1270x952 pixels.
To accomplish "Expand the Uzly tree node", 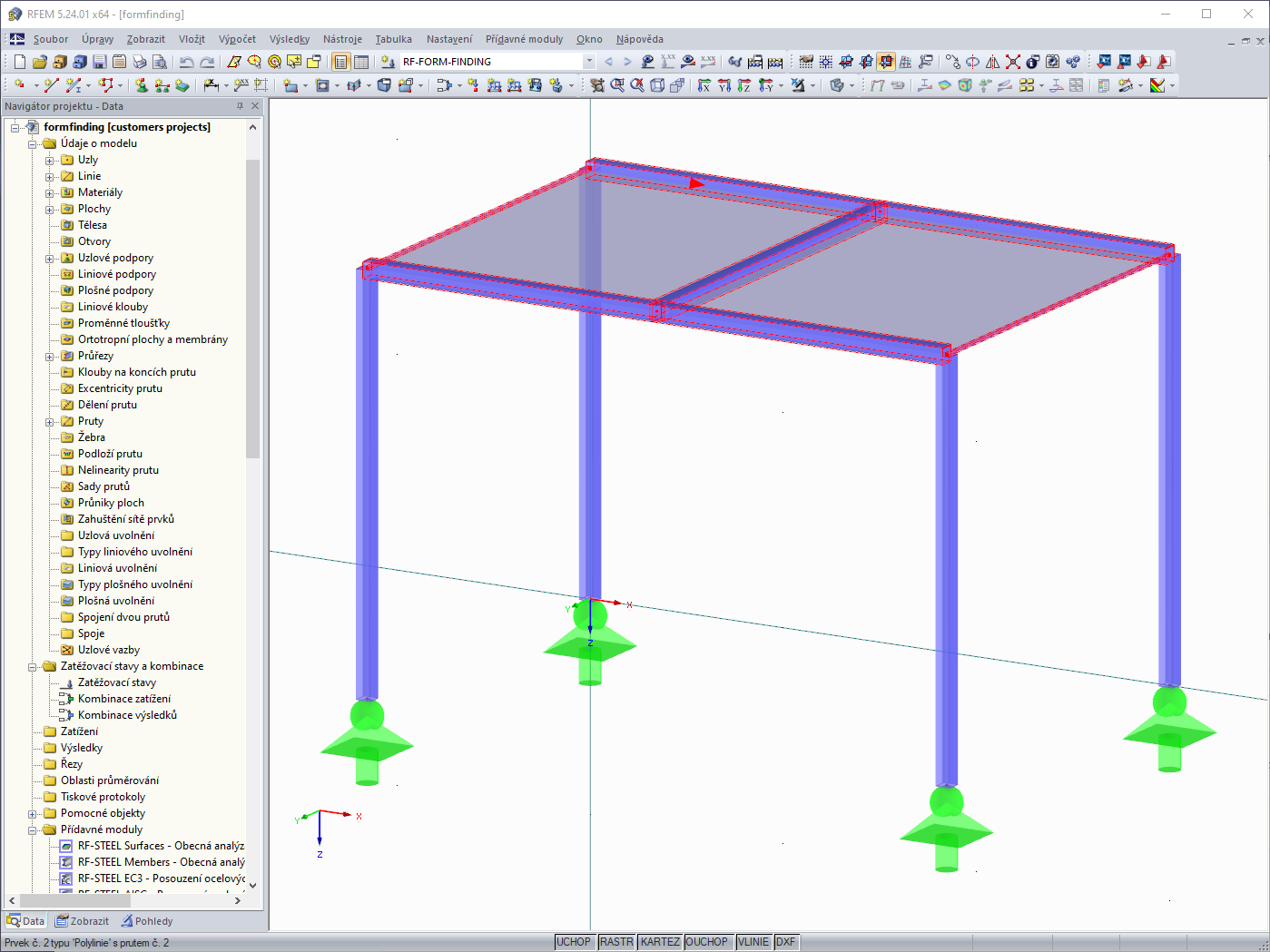I will pyautogui.click(x=48, y=159).
